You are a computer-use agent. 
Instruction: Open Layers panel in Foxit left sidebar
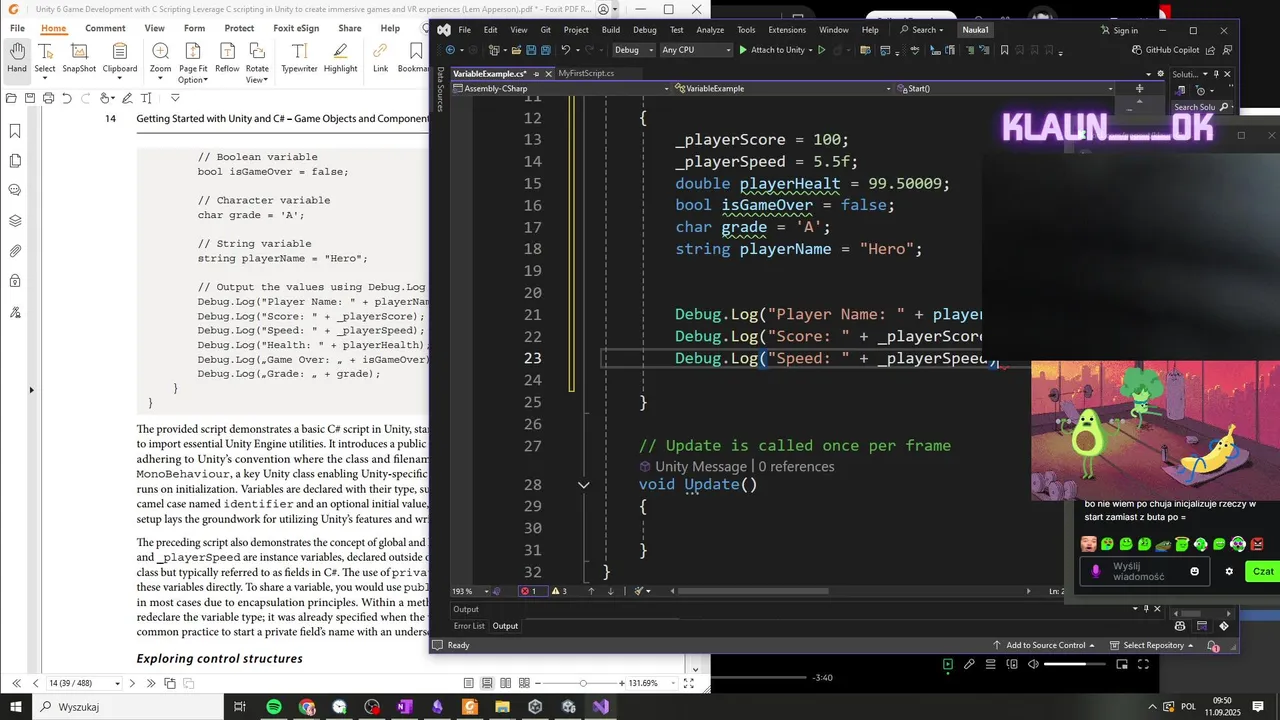(x=15, y=221)
